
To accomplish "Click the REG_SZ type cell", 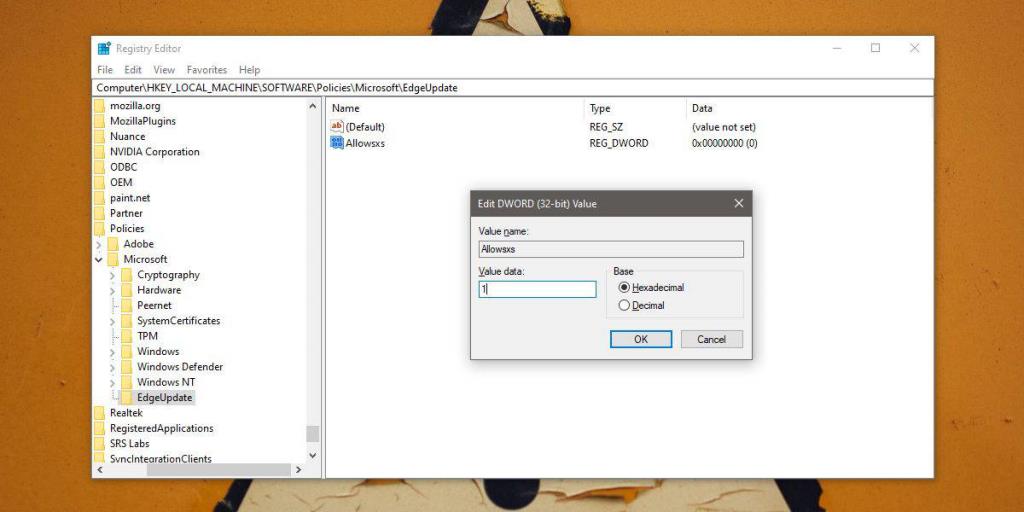I will click(x=606, y=127).
